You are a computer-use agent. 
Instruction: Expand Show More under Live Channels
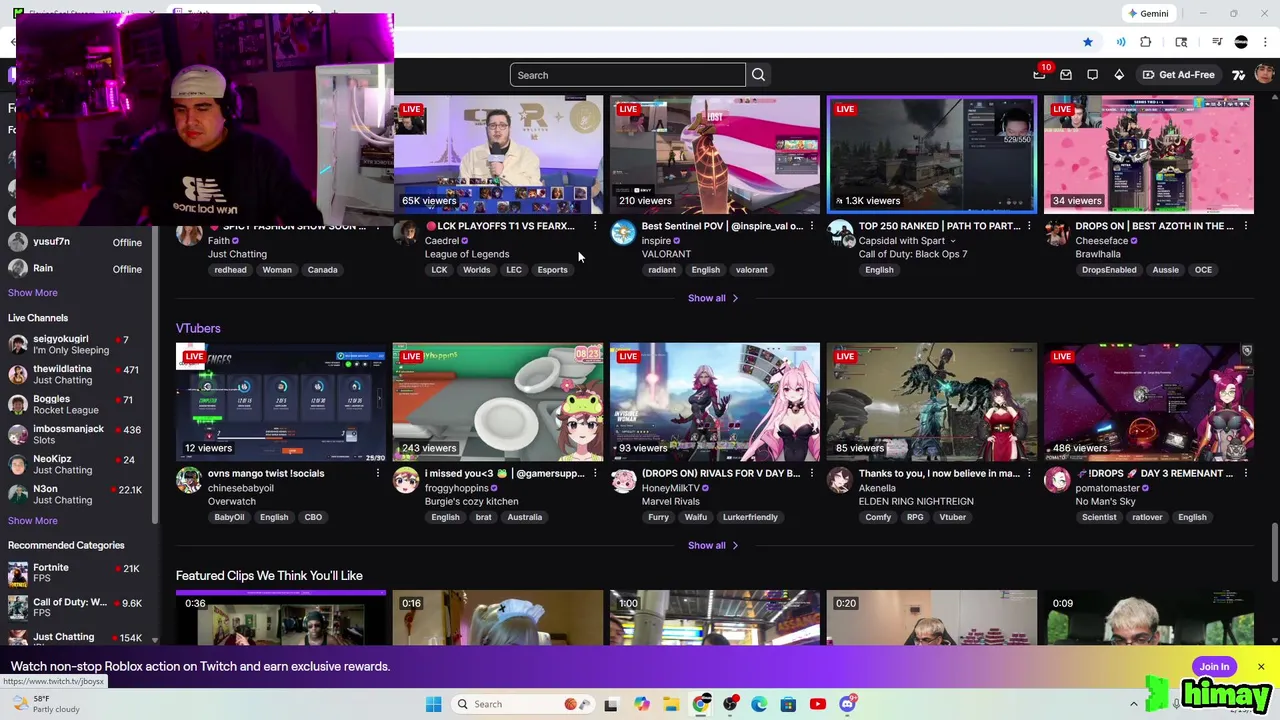tap(33, 520)
